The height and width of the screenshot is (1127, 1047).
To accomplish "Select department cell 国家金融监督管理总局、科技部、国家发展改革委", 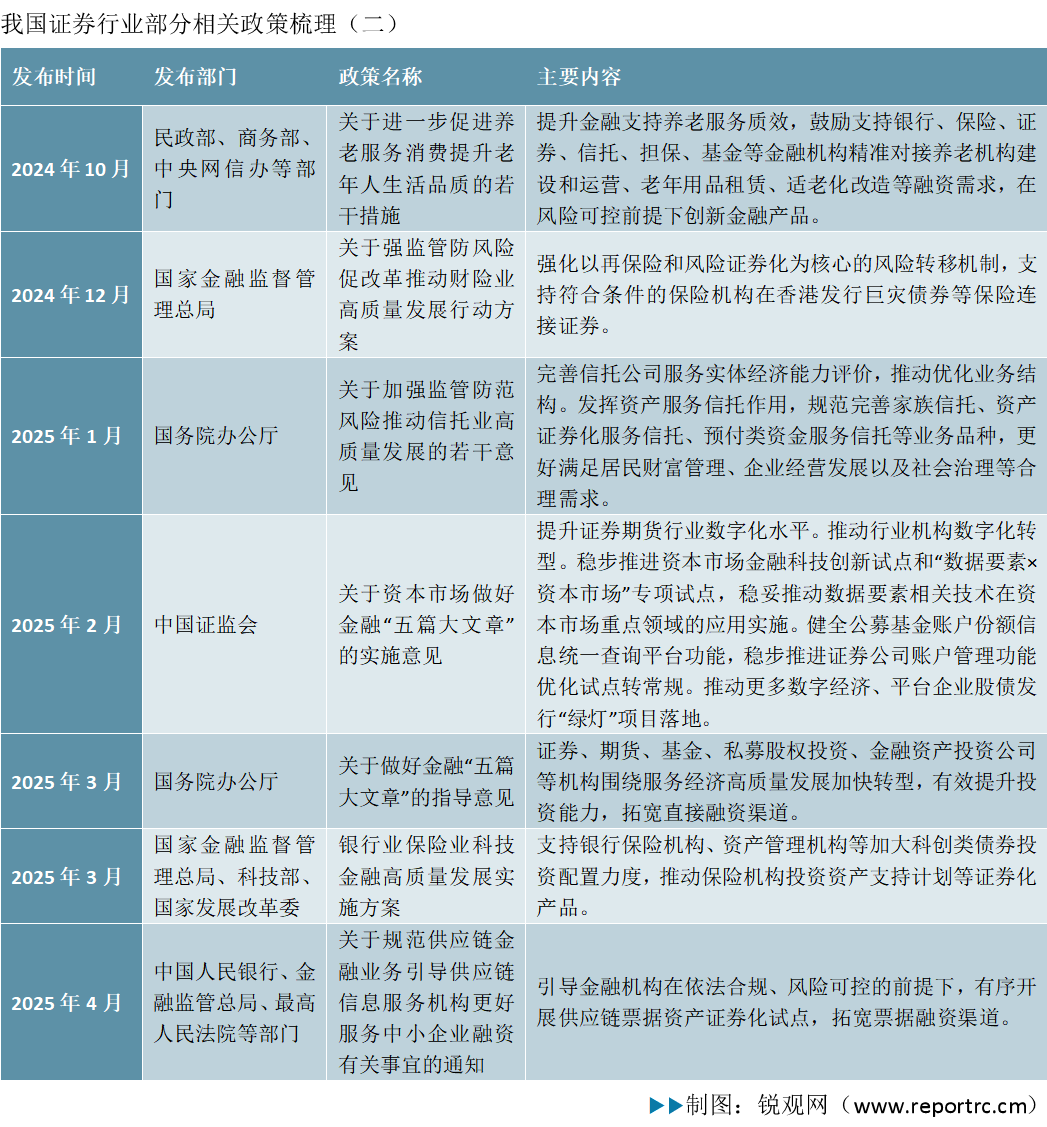I will [234, 877].
